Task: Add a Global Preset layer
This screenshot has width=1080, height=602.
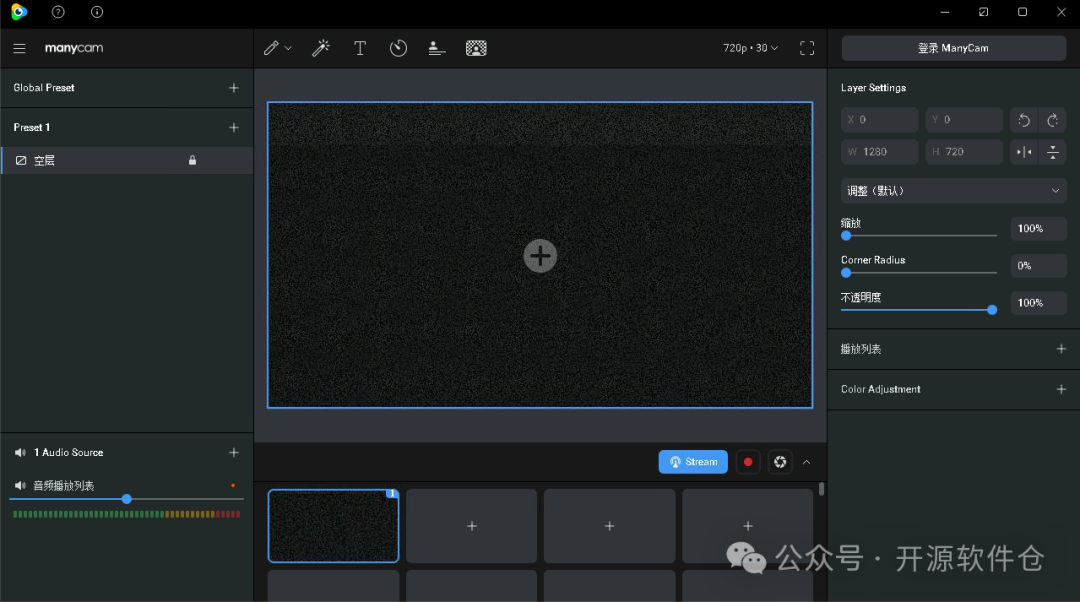Action: 233,87
